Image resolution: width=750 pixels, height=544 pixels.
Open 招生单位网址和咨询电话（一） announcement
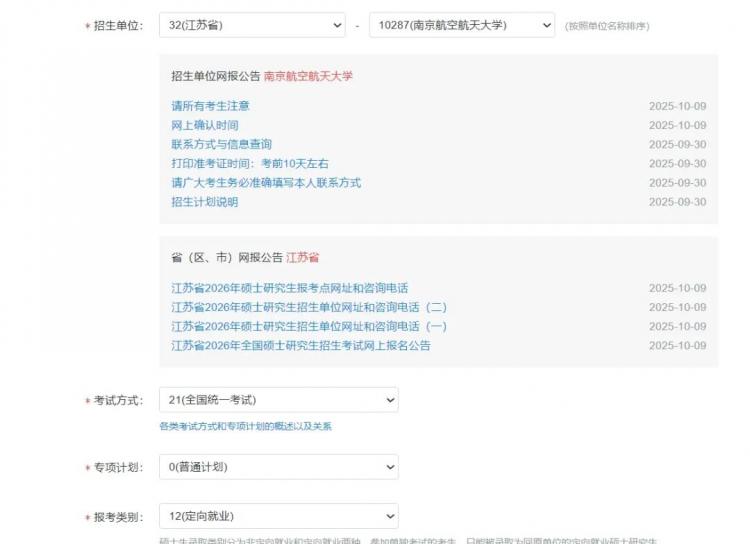pos(308,326)
